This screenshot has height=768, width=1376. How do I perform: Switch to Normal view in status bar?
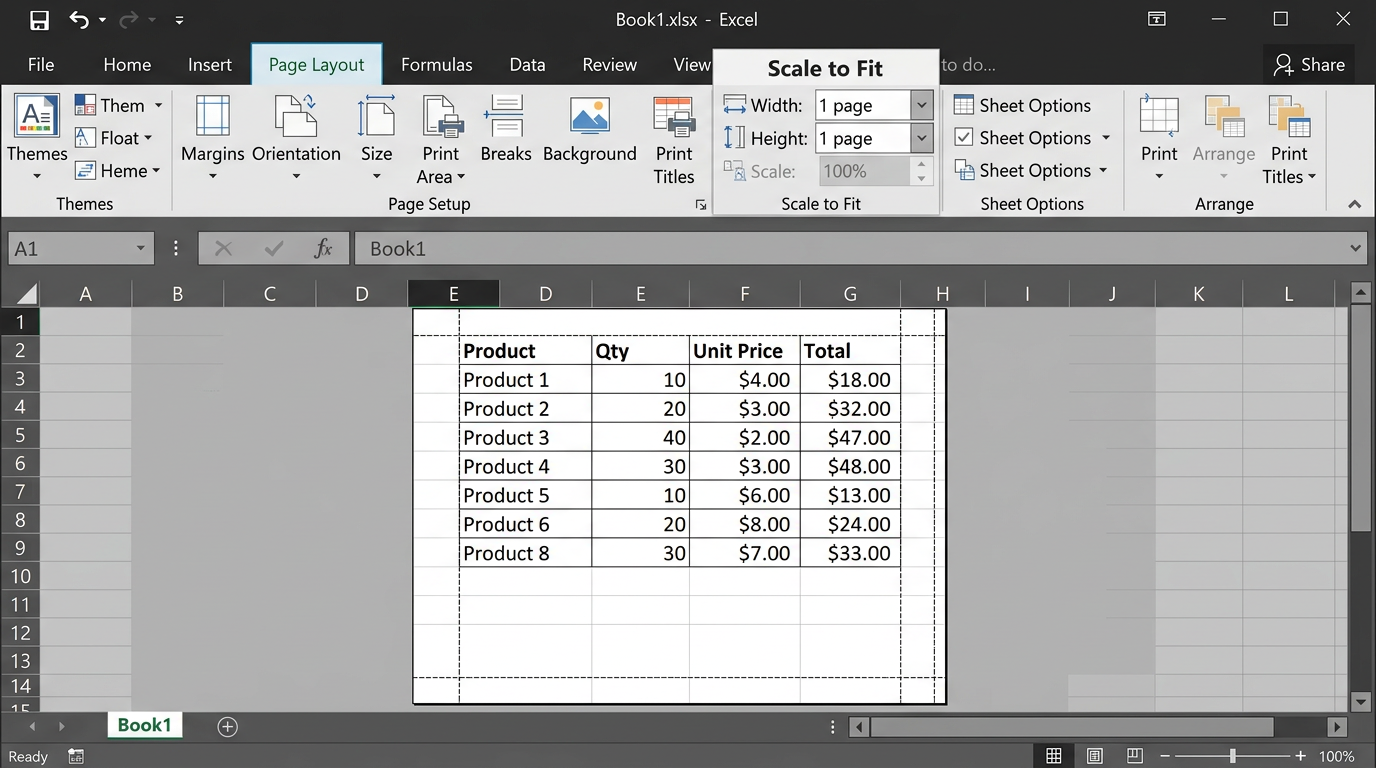click(x=1054, y=756)
